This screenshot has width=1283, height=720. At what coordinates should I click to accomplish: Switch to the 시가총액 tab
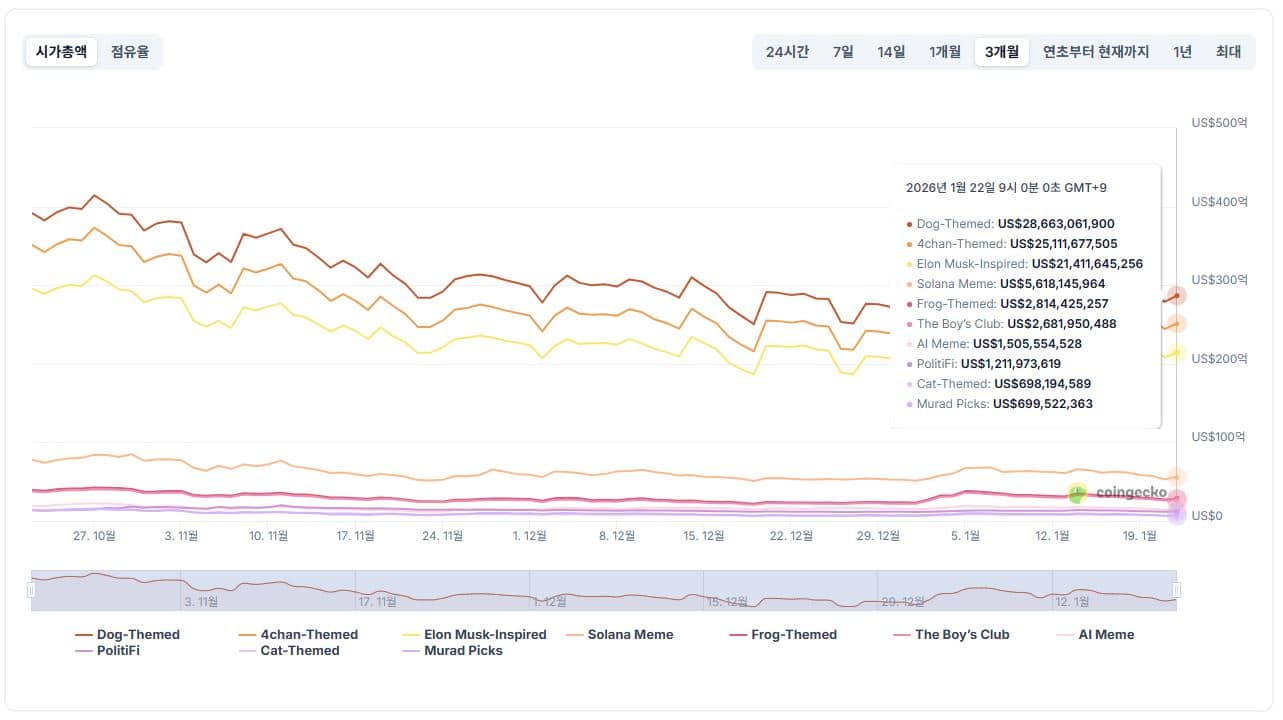click(x=61, y=52)
